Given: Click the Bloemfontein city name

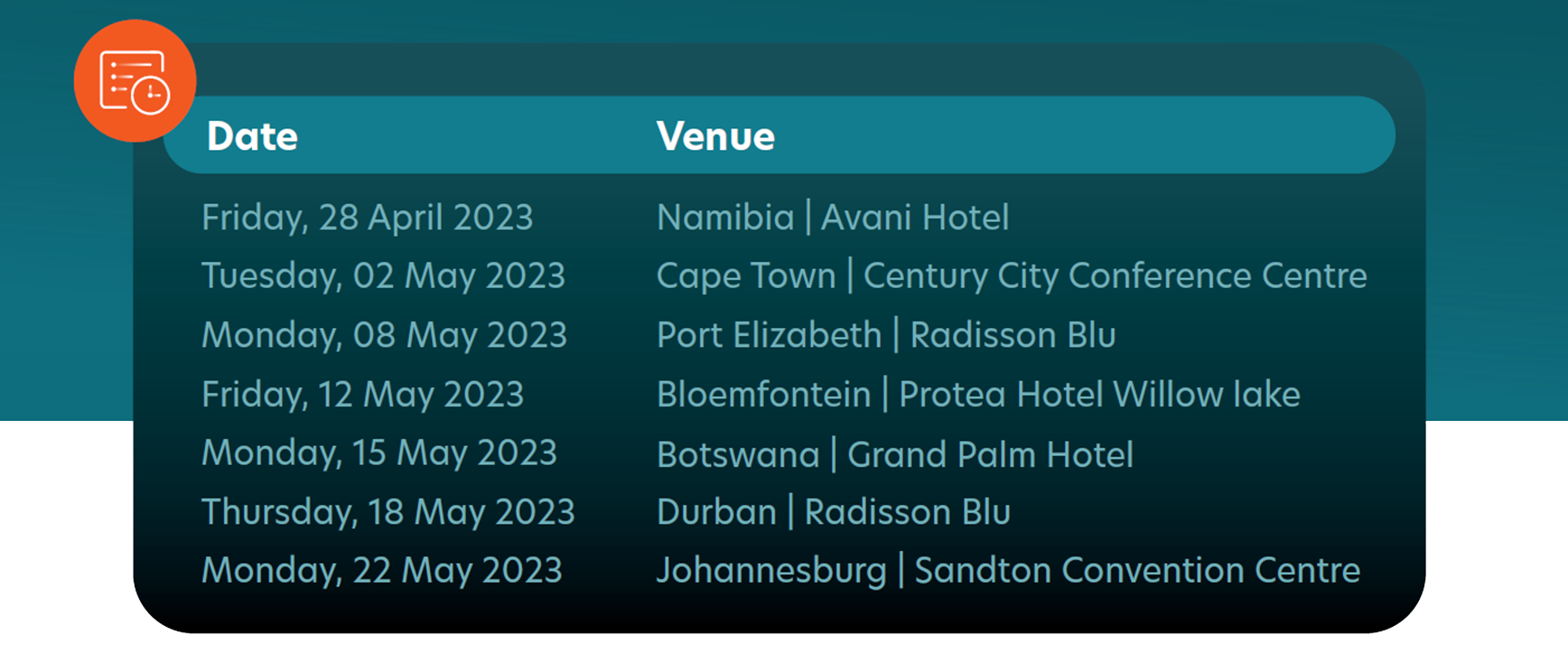Looking at the screenshot, I should click(763, 395).
